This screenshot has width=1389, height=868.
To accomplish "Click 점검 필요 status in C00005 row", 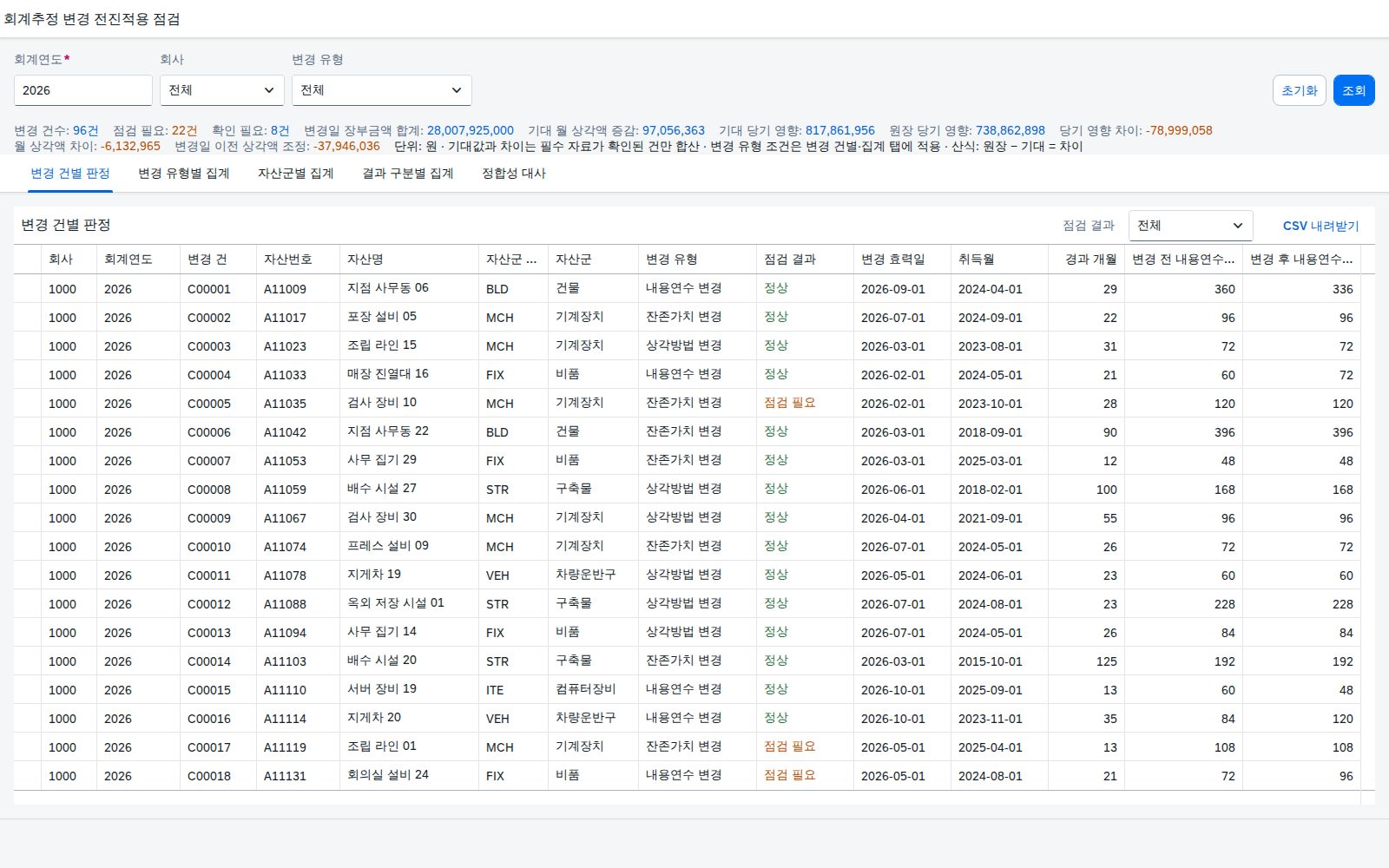I will (x=790, y=403).
